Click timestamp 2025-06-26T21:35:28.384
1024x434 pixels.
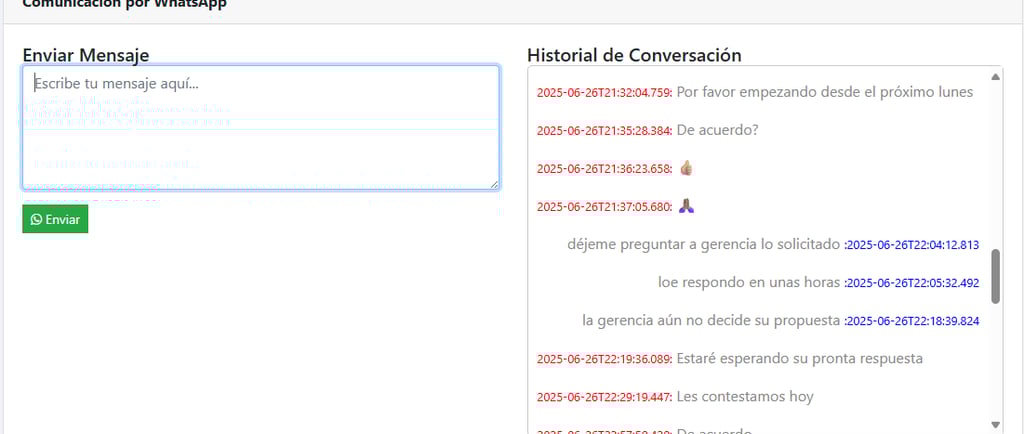coord(604,131)
